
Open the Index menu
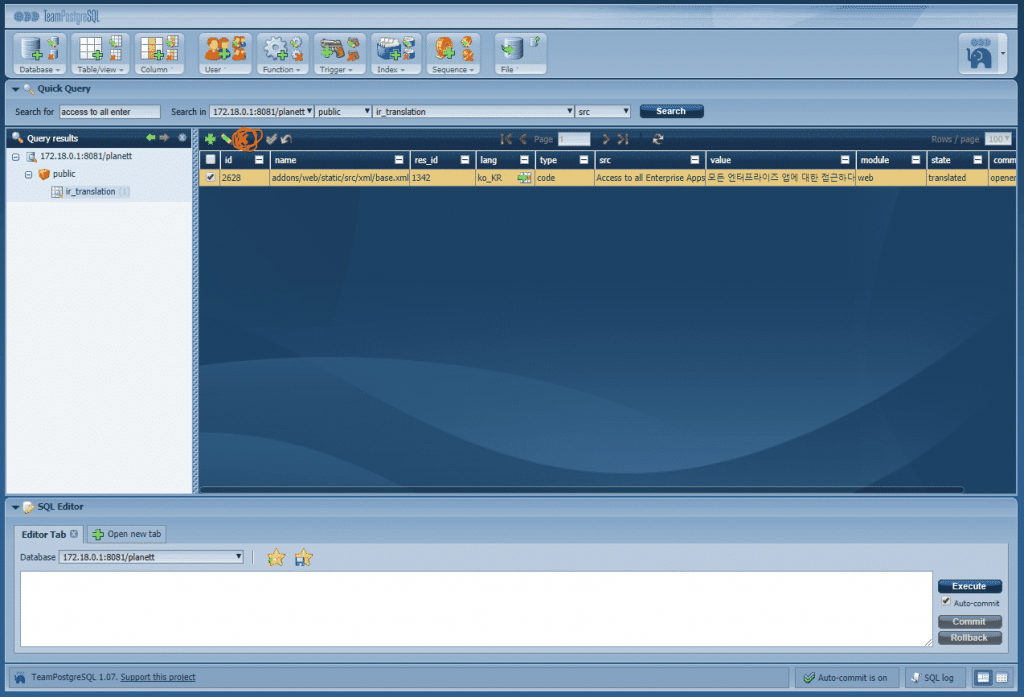coord(391,70)
